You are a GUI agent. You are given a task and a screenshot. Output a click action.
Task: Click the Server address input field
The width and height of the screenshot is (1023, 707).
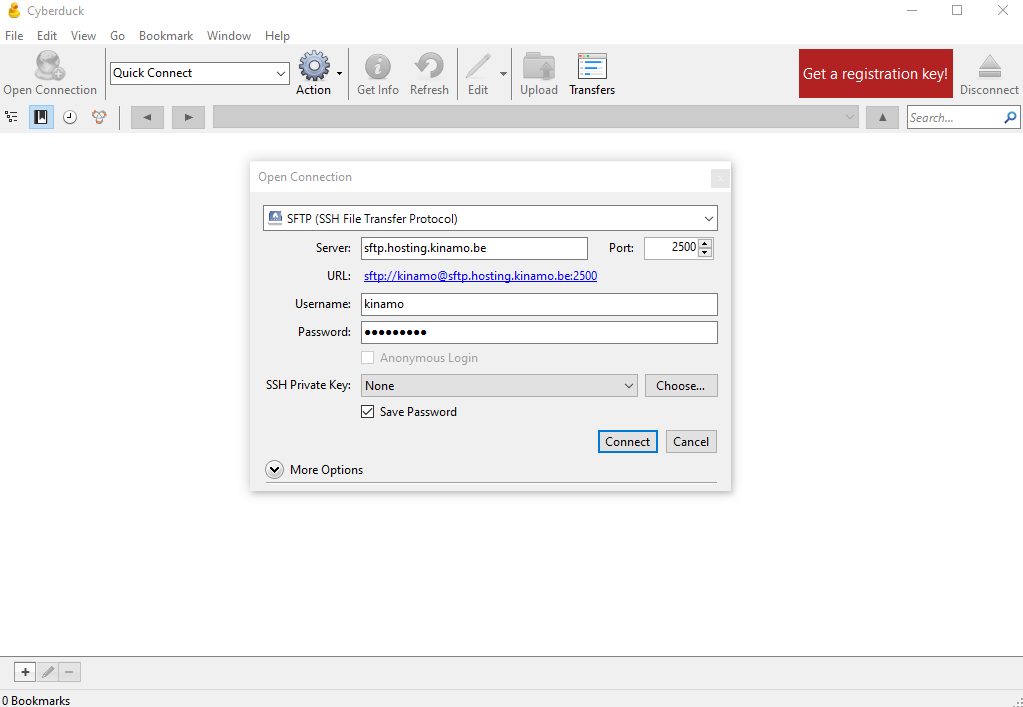473,247
